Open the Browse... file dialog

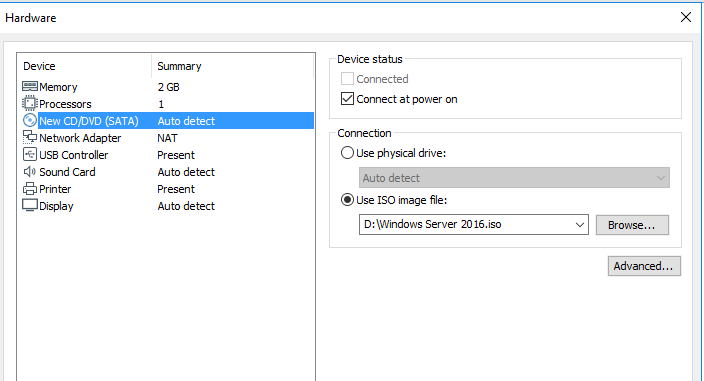[632, 225]
